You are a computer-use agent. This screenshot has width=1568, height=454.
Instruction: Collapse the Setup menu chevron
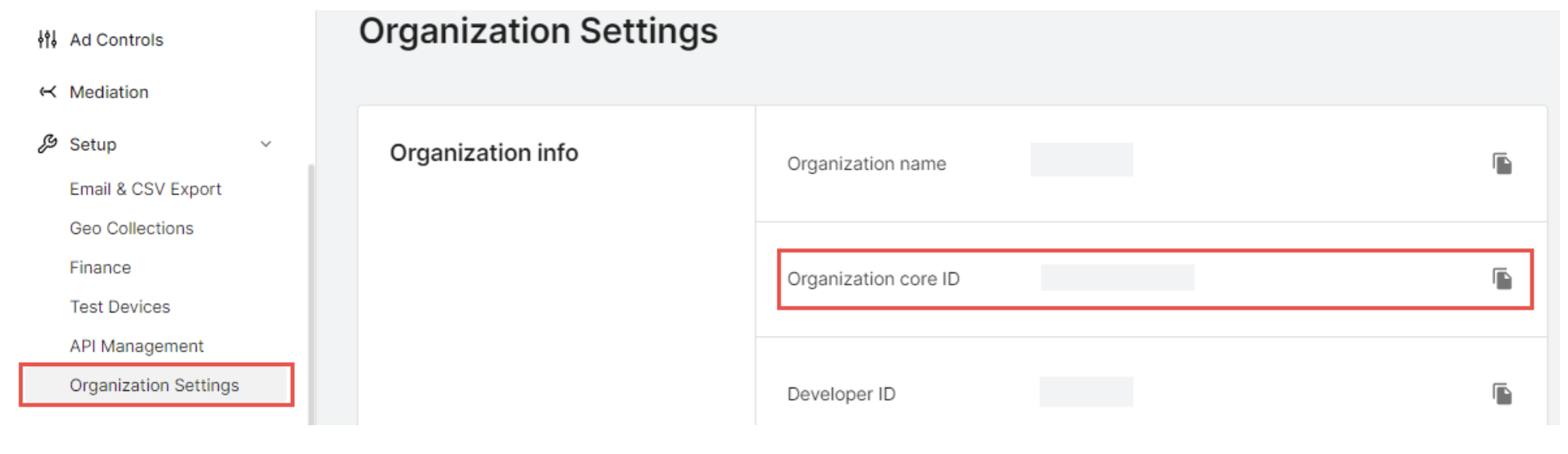click(x=266, y=144)
